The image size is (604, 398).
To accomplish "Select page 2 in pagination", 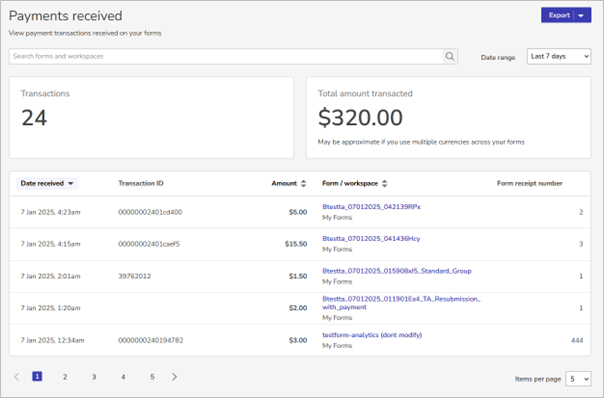I will click(65, 377).
